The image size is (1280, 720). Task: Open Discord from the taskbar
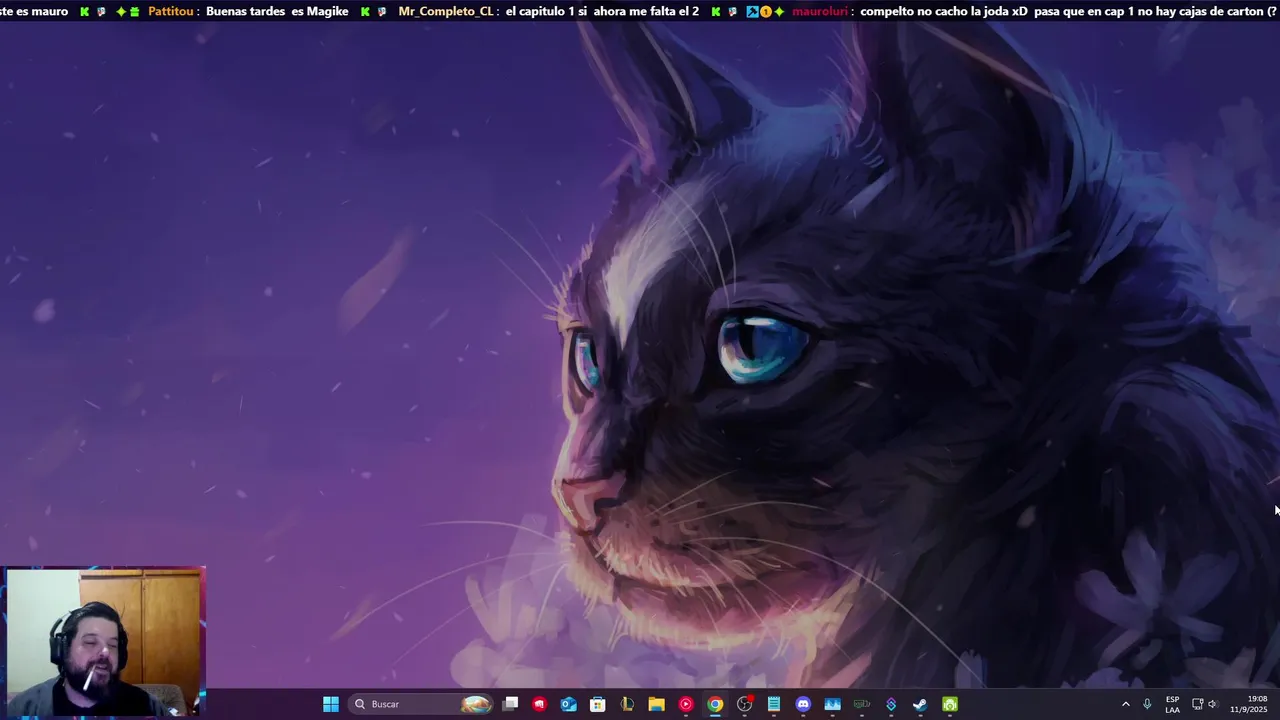[x=803, y=704]
